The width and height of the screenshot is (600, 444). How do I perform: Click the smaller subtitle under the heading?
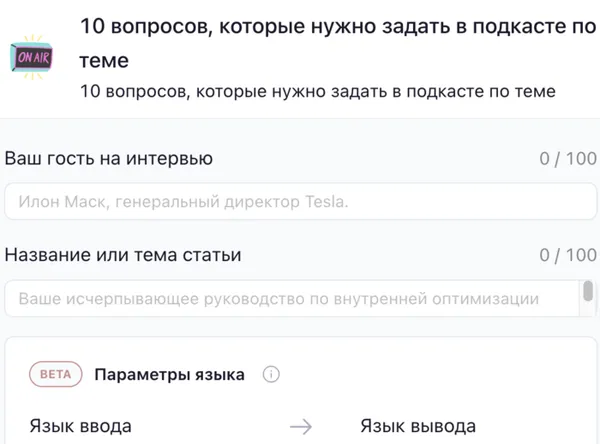(317, 92)
